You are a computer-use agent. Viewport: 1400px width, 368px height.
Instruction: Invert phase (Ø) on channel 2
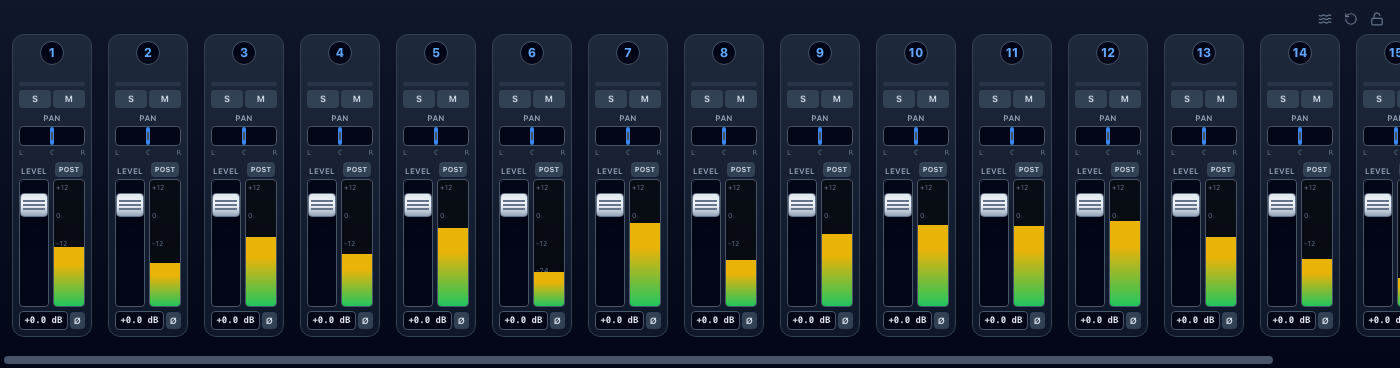point(173,321)
